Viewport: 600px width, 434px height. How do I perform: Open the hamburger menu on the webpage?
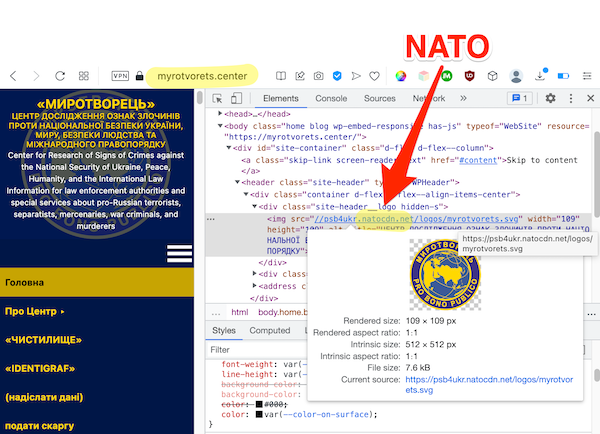click(179, 253)
